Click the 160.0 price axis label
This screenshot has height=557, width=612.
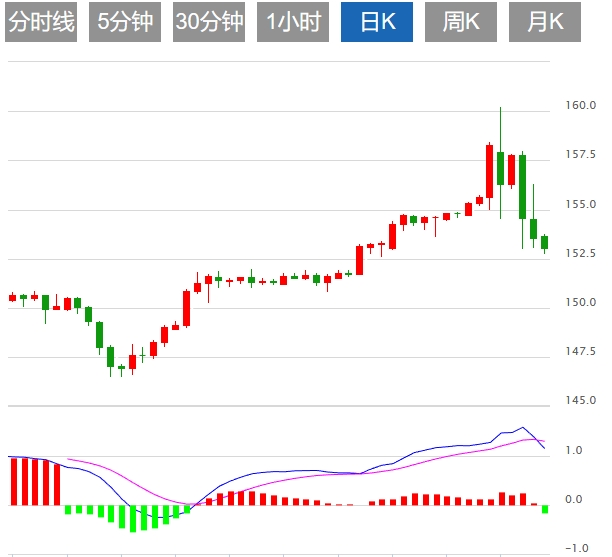point(581,106)
